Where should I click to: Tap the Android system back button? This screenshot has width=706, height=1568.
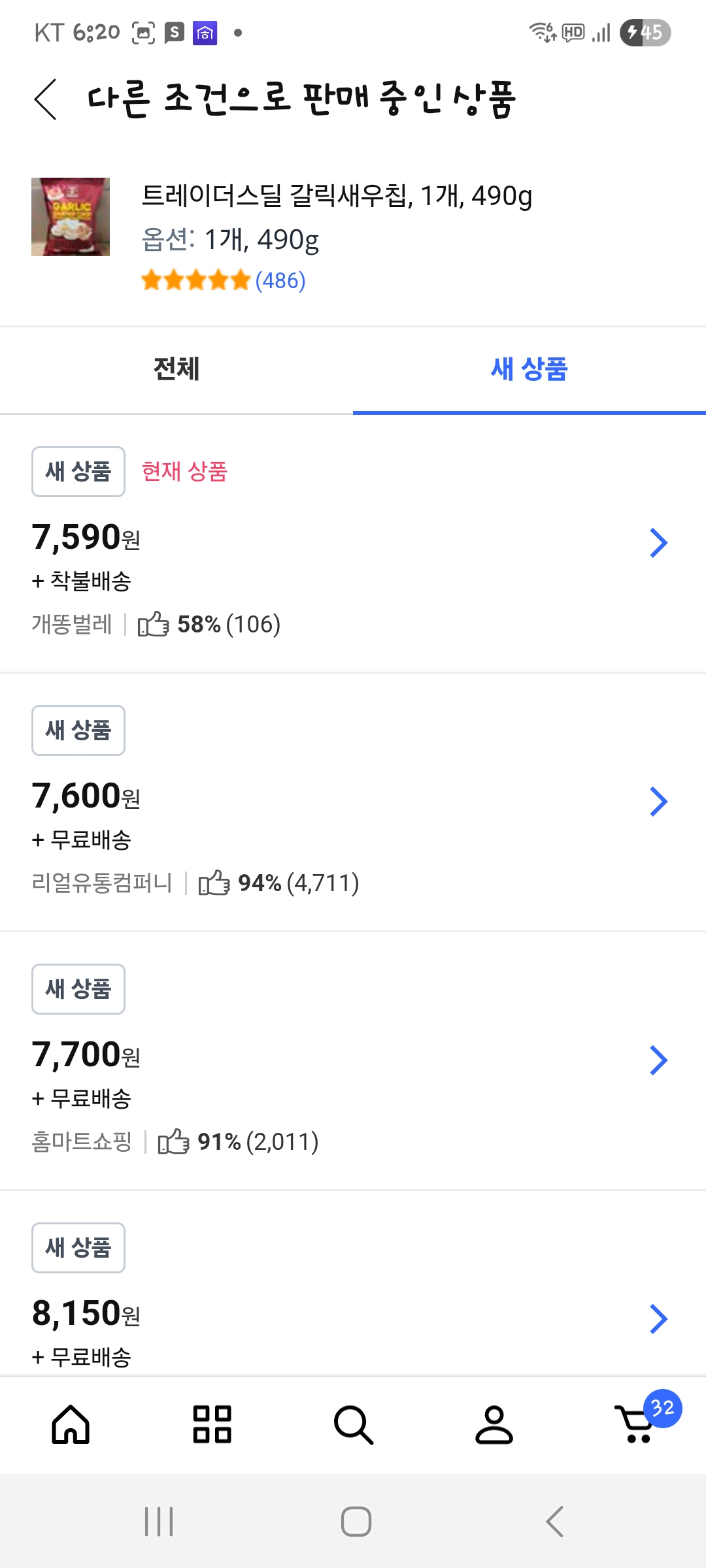(554, 1522)
